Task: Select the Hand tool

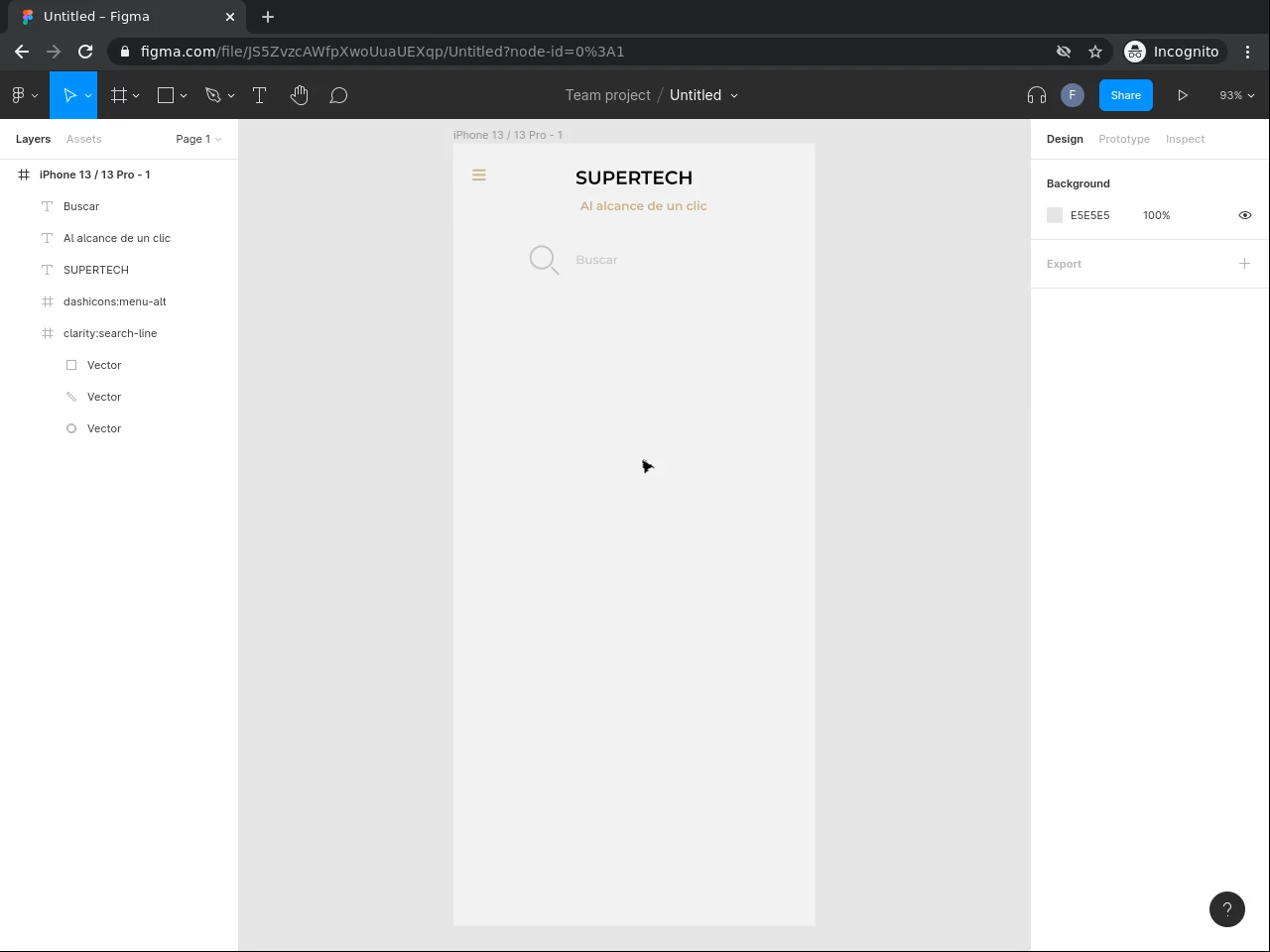Action: (299, 95)
